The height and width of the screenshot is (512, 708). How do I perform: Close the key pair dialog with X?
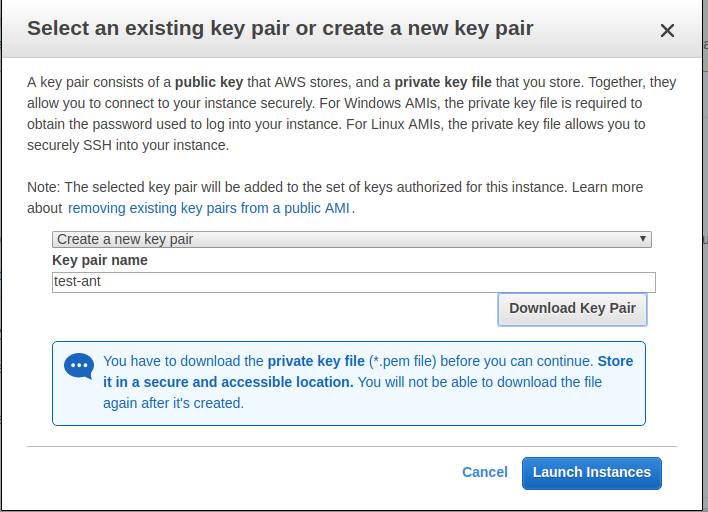(667, 31)
